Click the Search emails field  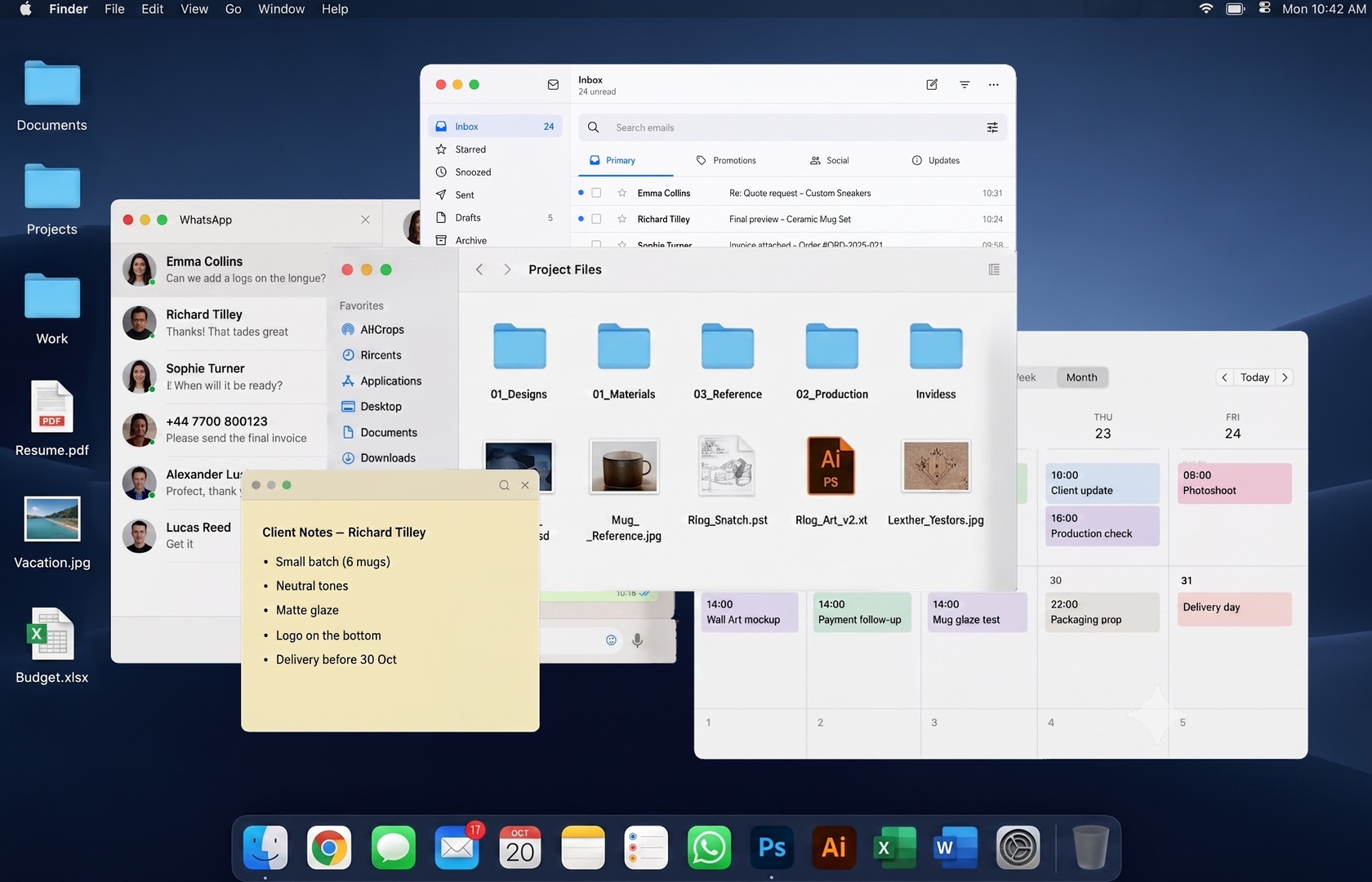792,127
